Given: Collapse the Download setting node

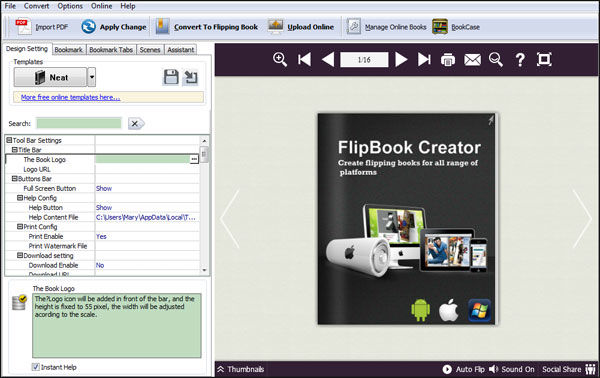Looking at the screenshot, I should click(x=20, y=255).
